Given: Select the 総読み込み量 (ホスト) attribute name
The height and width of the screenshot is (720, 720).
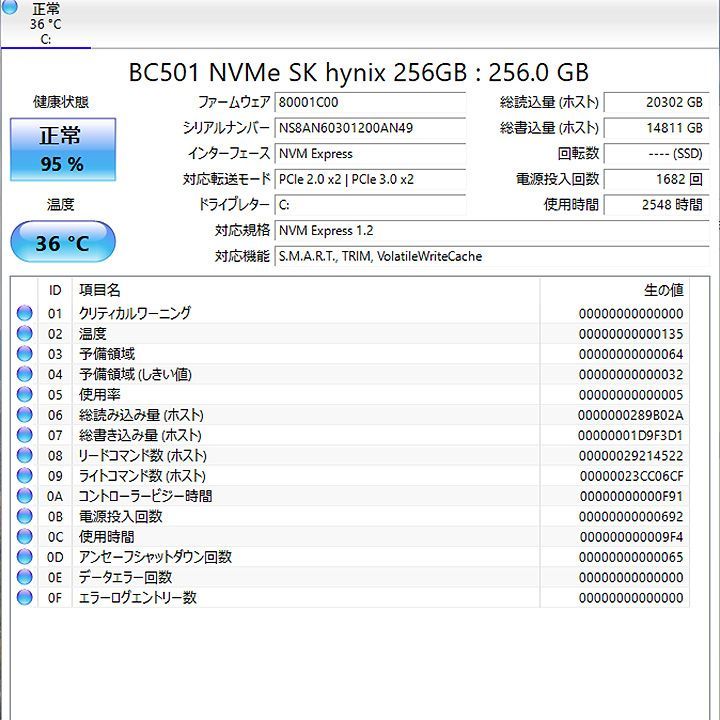Looking at the screenshot, I should point(141,415).
